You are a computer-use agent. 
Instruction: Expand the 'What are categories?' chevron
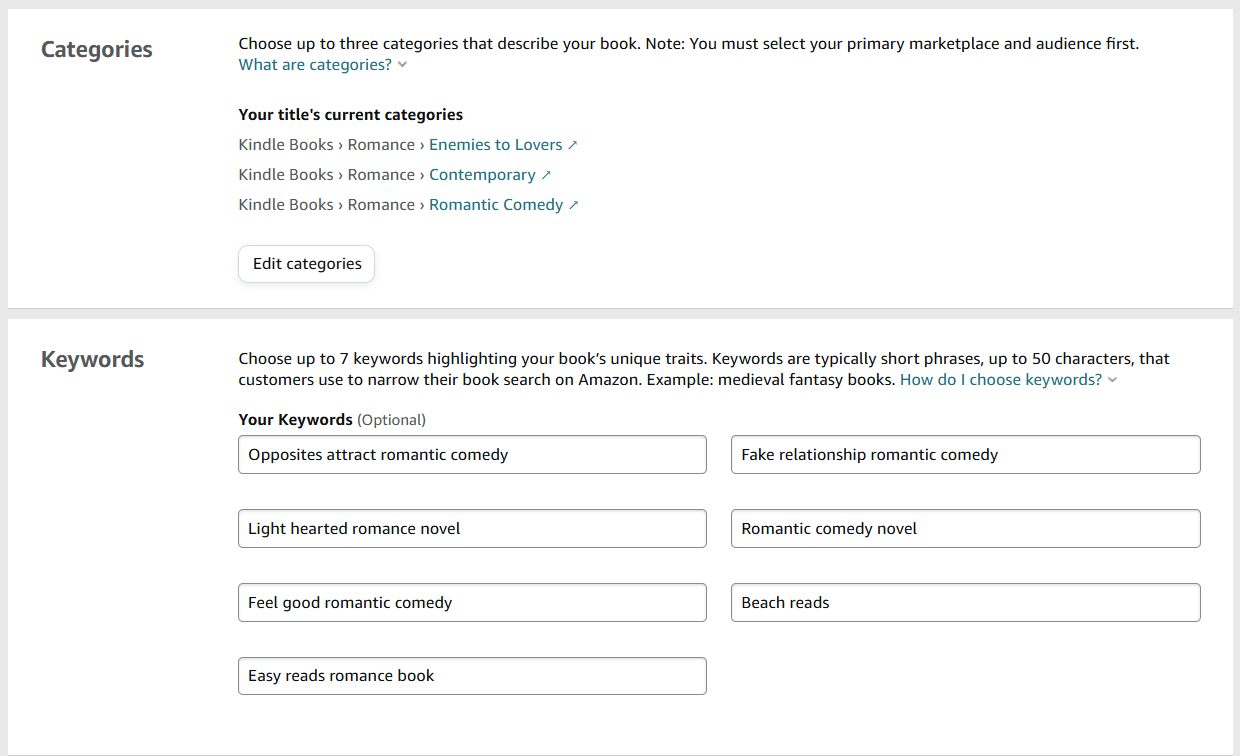[402, 65]
